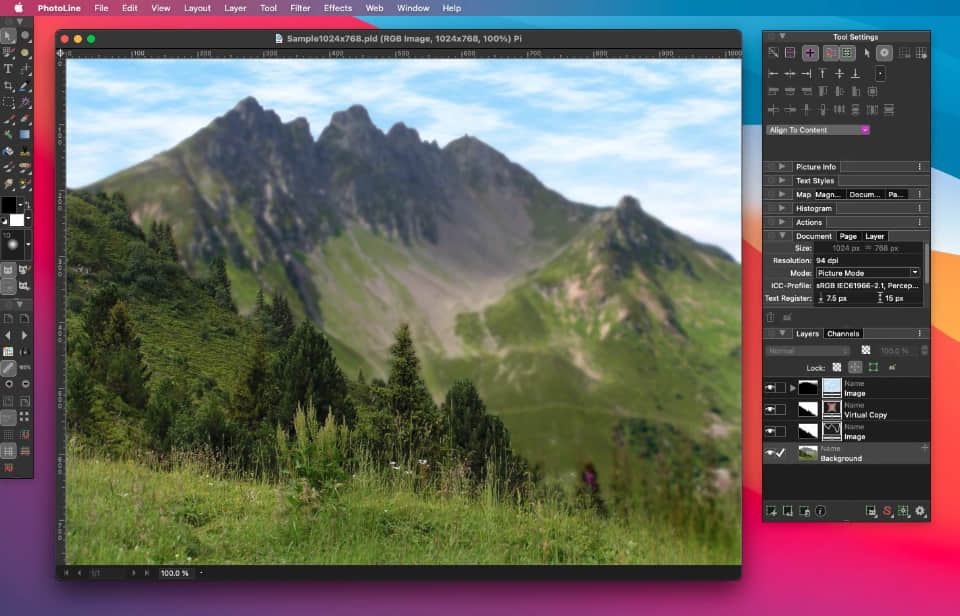Screen dimensions: 960x616
Task: Open the Picture Mode dropdown
Action: point(868,272)
